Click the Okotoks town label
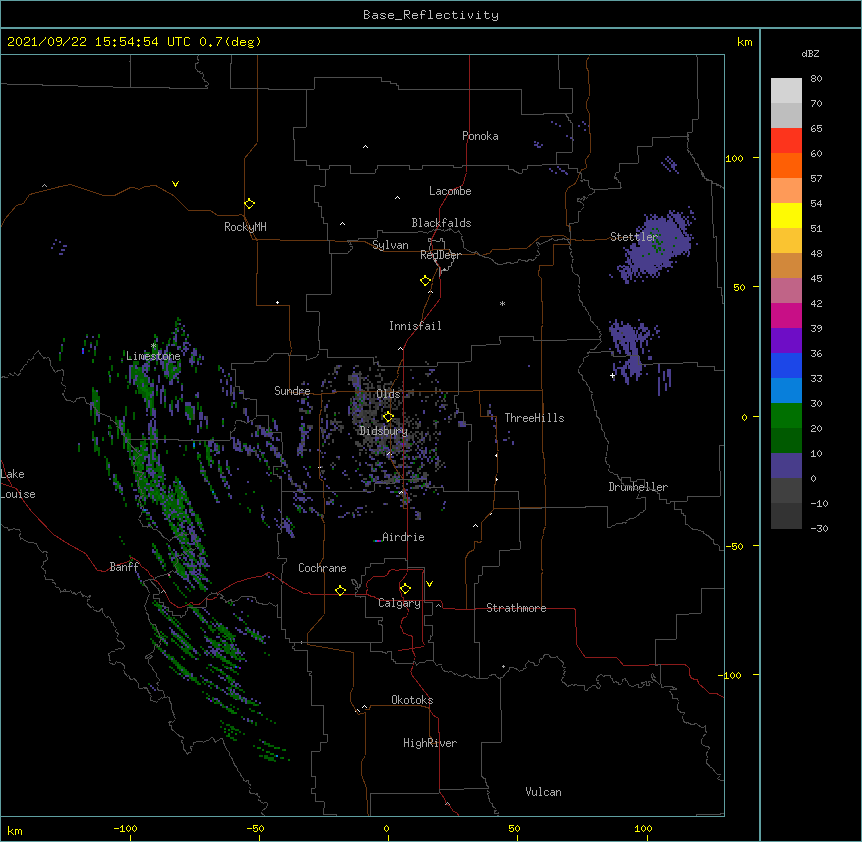 tap(412, 700)
